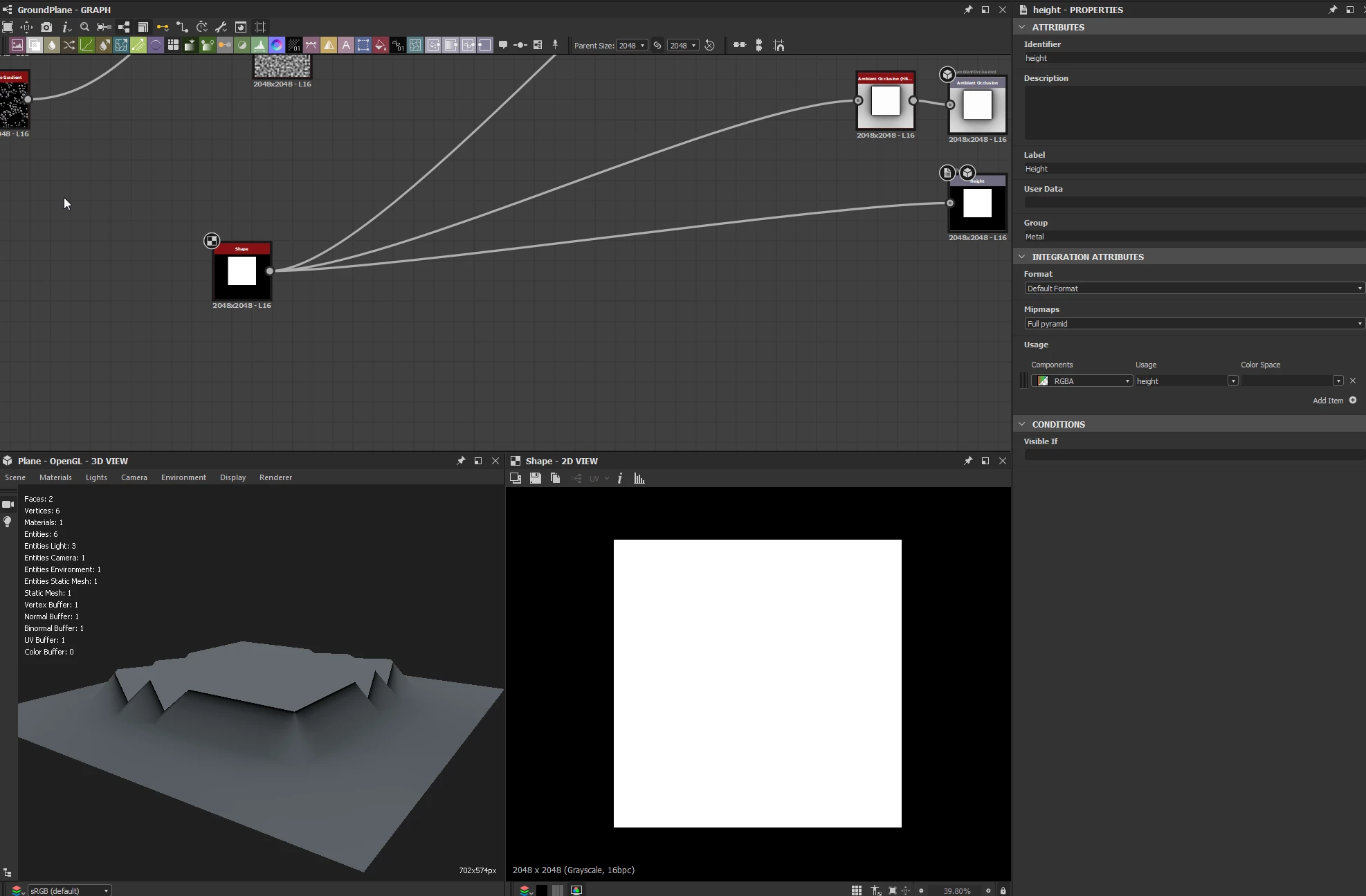The height and width of the screenshot is (896, 1366).
Task: Open histogram in 2D view toolbar
Action: tap(639, 478)
